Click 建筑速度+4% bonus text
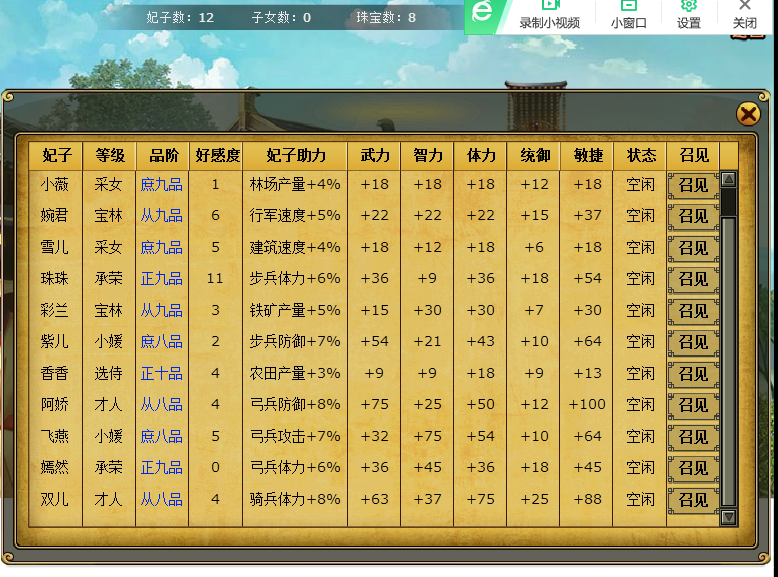 click(295, 247)
